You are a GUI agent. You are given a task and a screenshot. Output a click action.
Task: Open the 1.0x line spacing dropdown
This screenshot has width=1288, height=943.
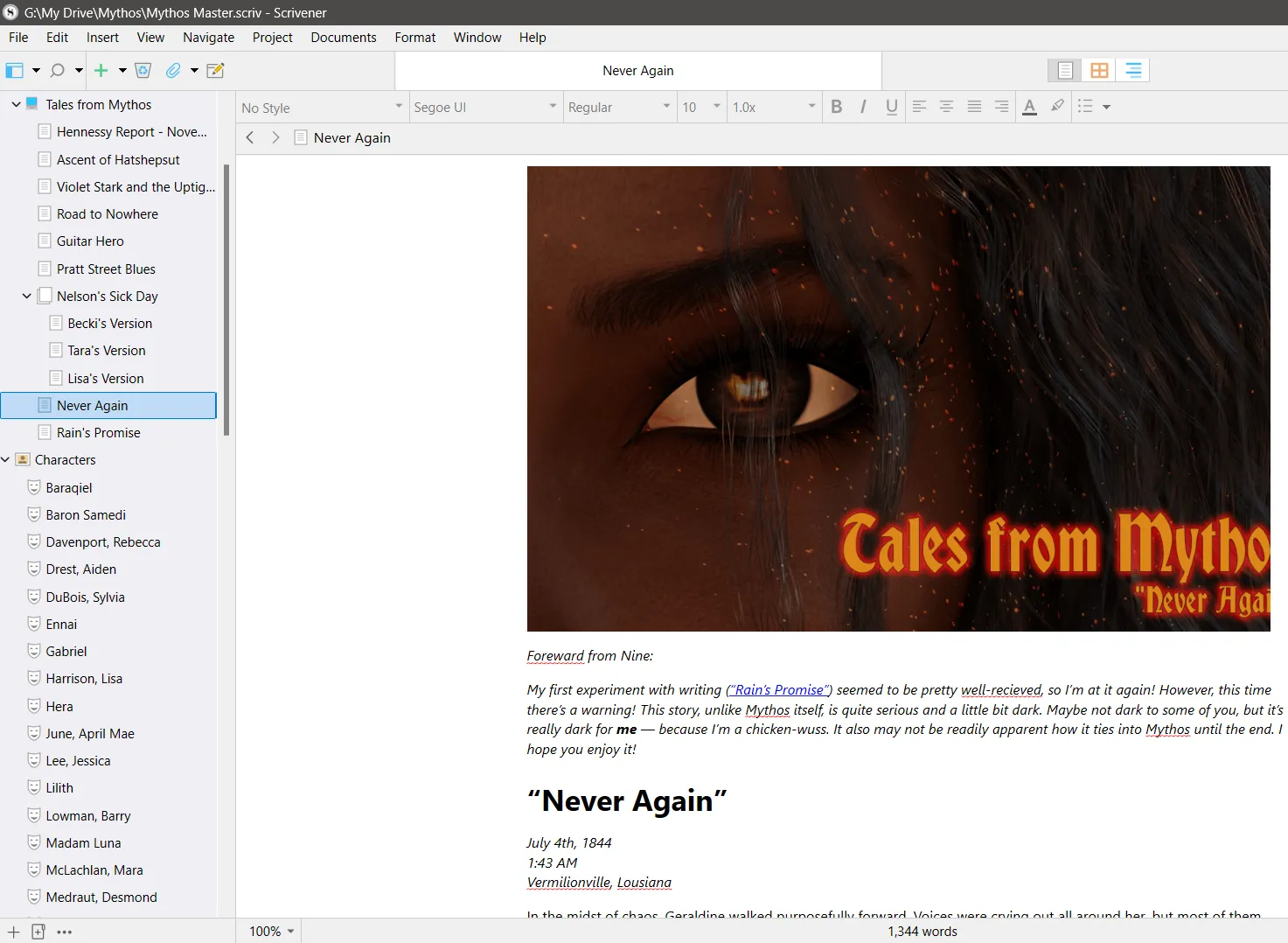point(774,107)
